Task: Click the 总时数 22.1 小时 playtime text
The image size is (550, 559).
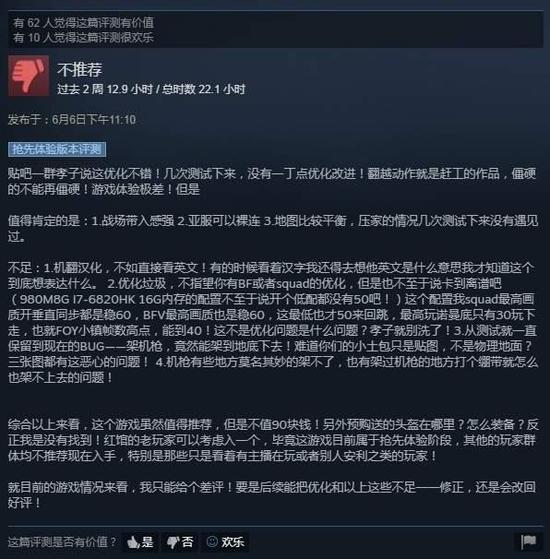Action: pyautogui.click(x=204, y=89)
